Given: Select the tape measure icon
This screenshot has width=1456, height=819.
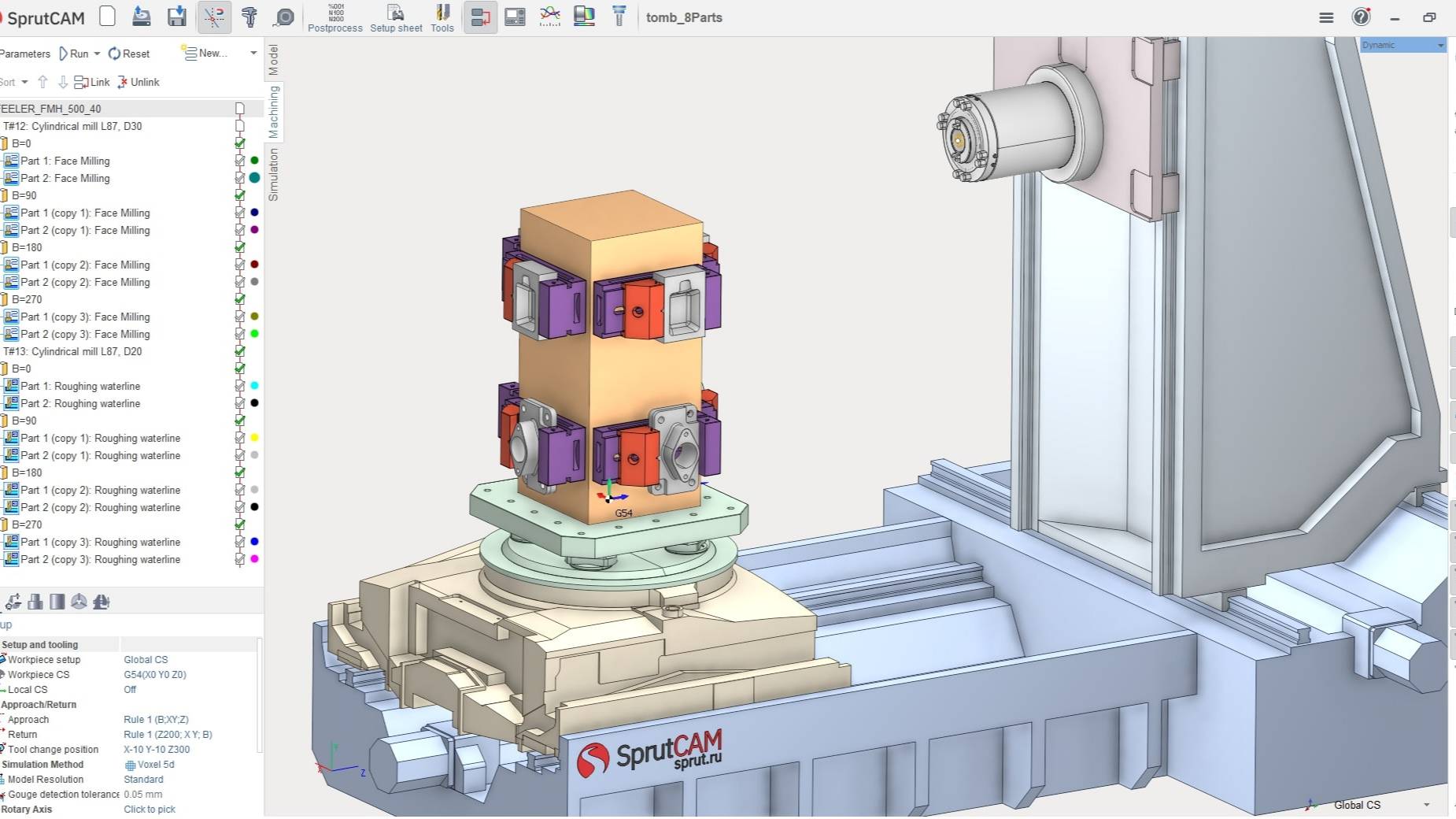Looking at the screenshot, I should click(x=285, y=17).
